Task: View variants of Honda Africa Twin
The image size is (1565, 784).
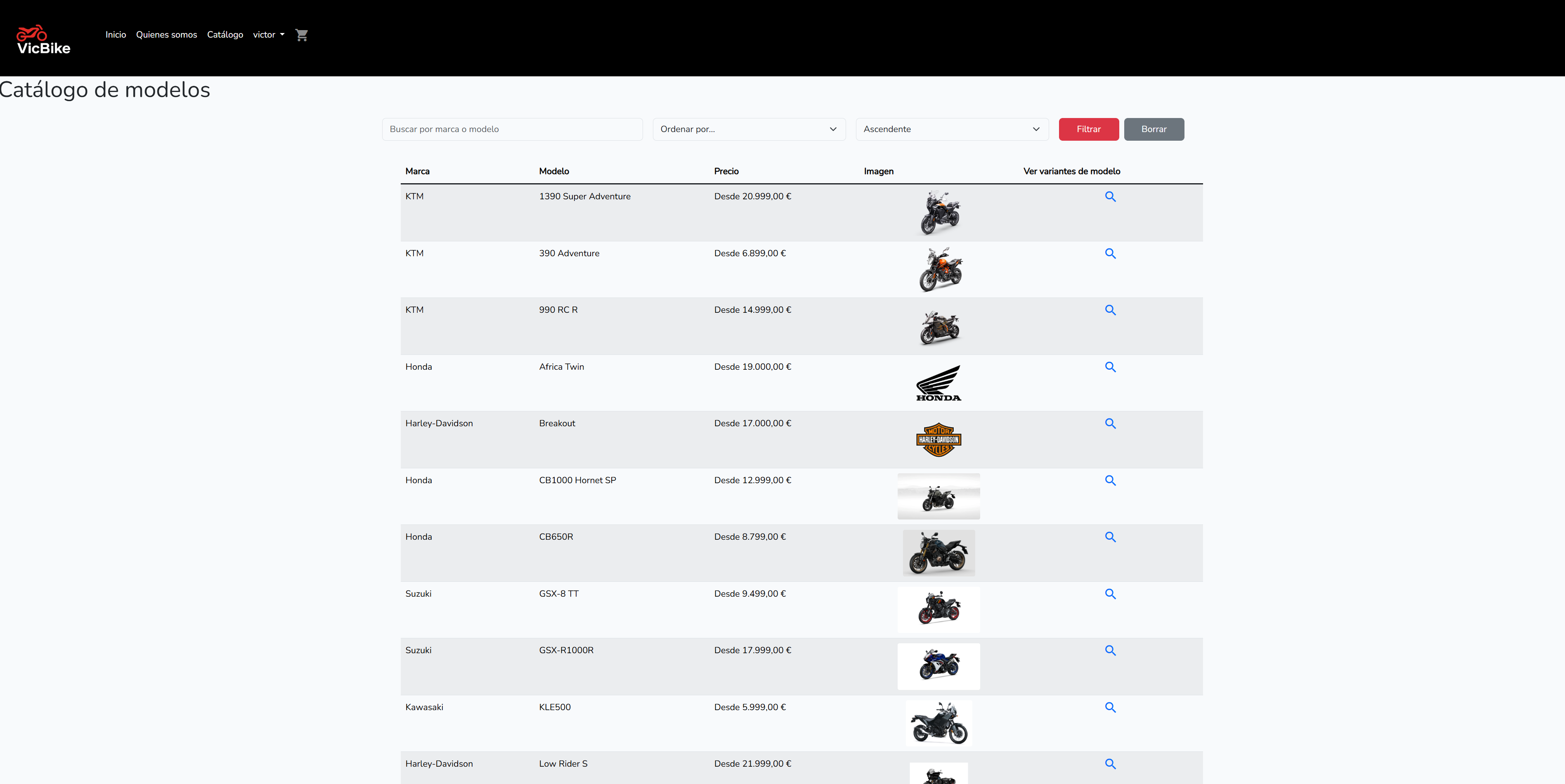Action: coord(1110,367)
